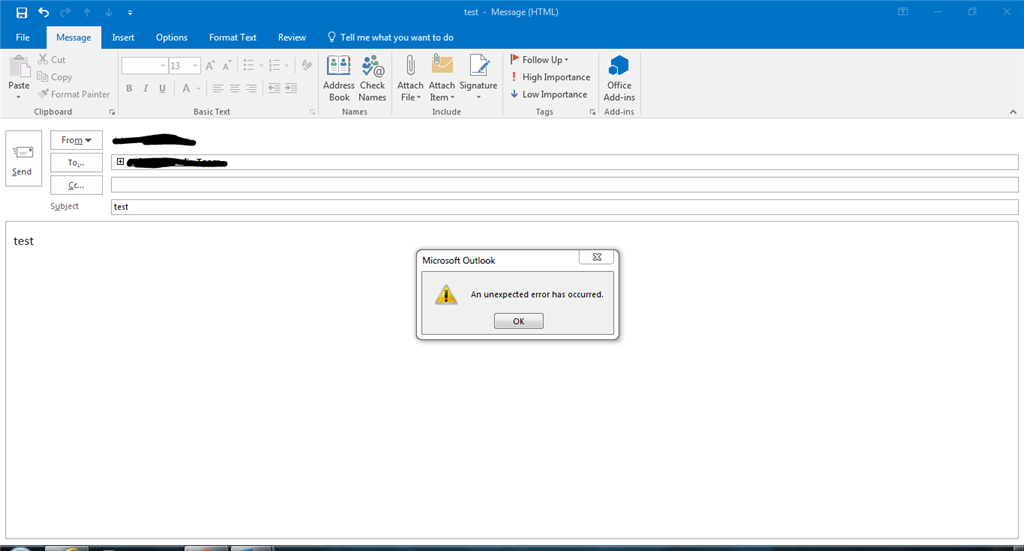Click Attach Item

click(442, 78)
